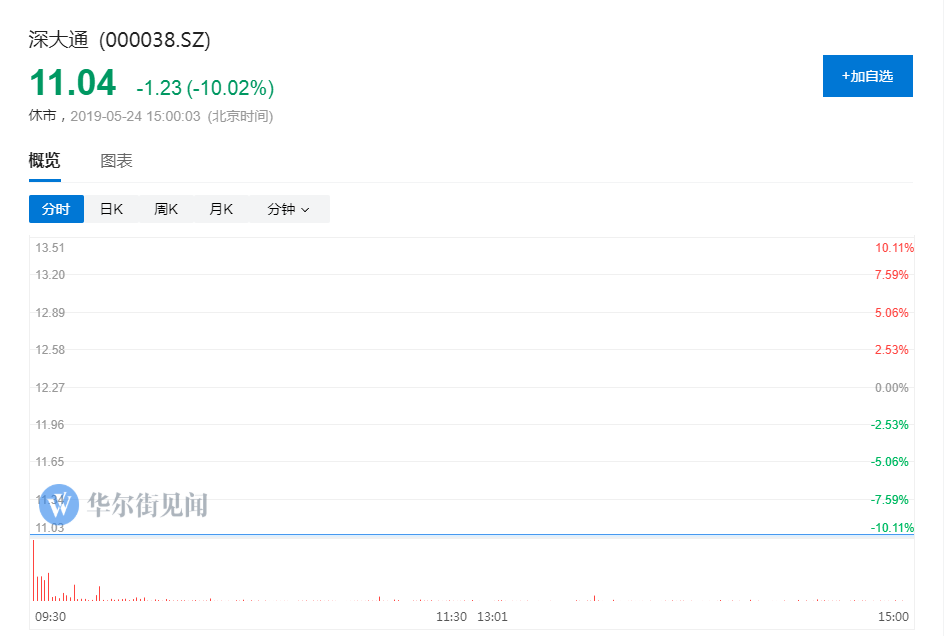Show the 月K candlestick view
944x636 pixels.
tap(221, 209)
